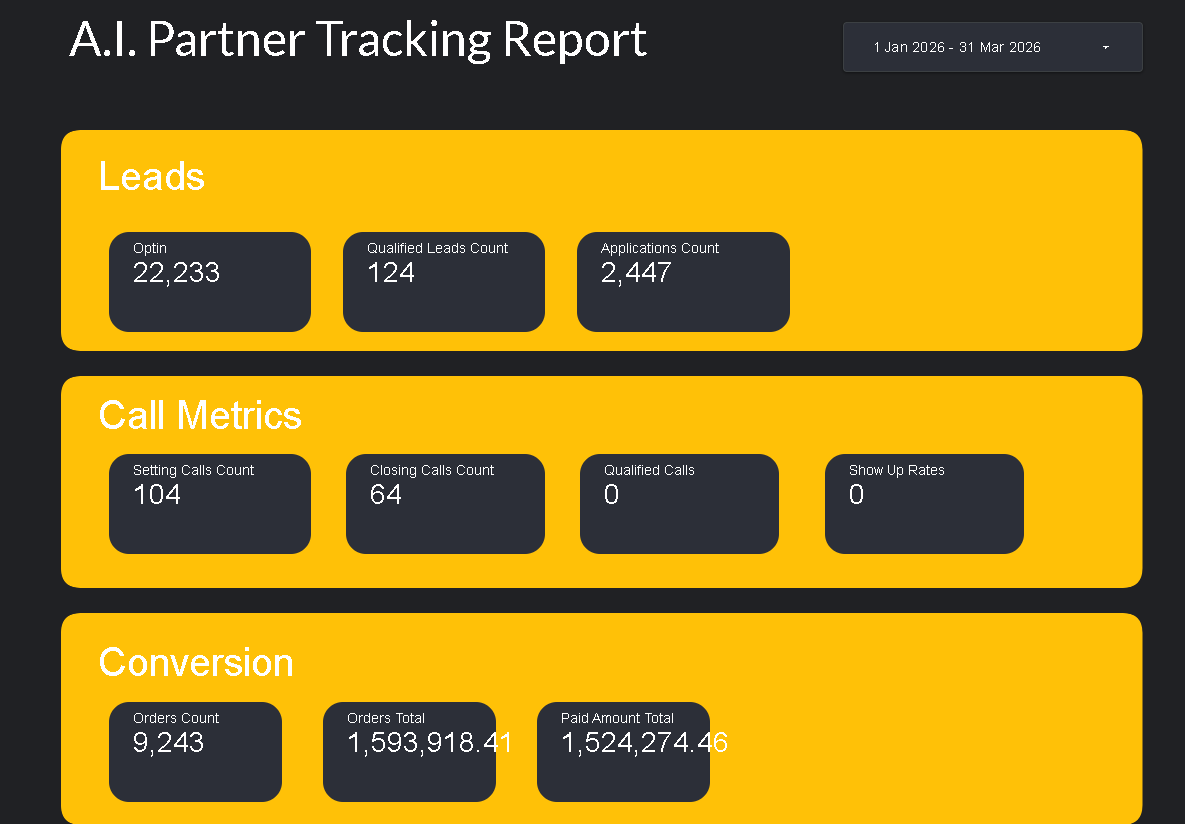Select the 2,447 applications value

pos(636,273)
